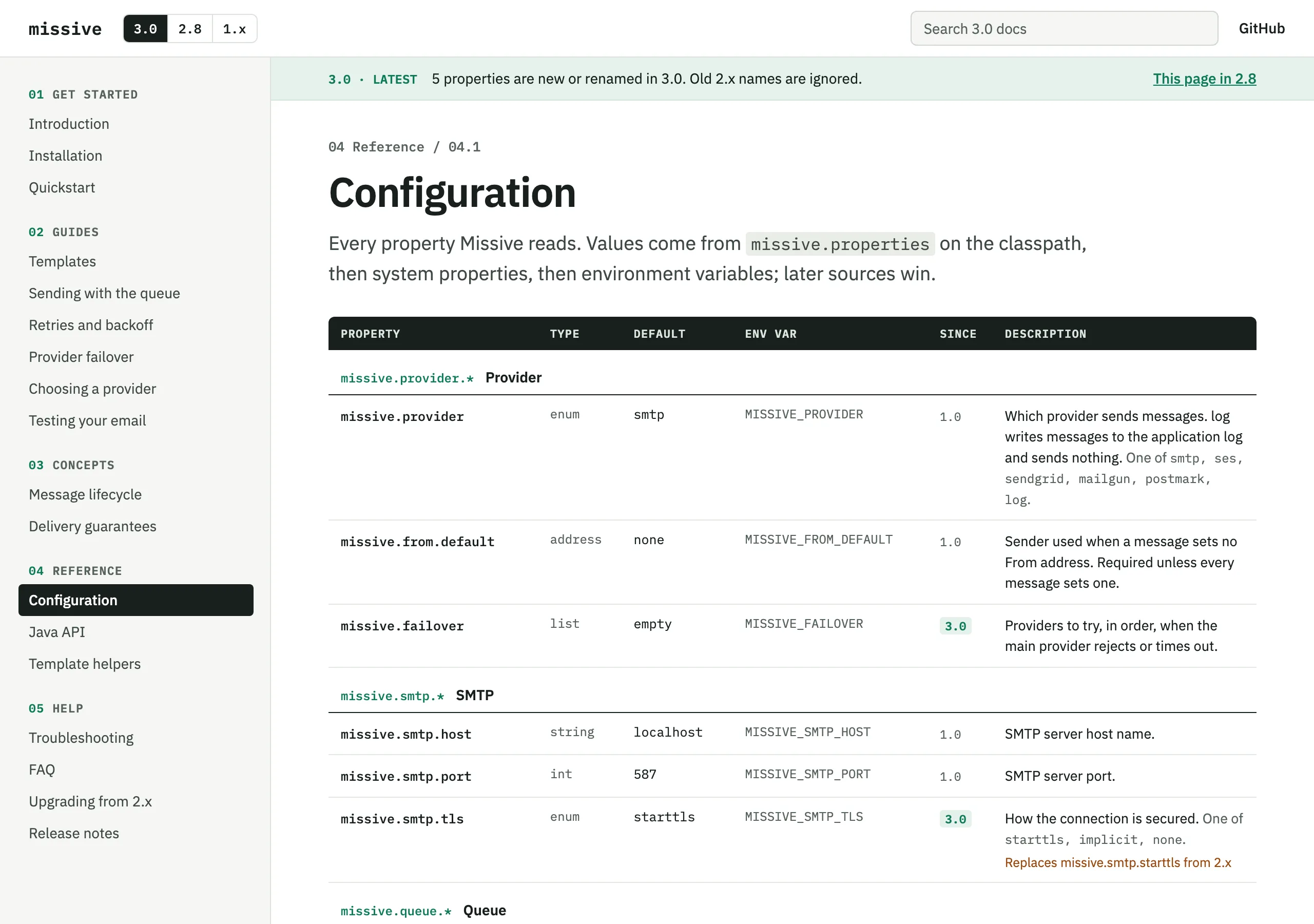1314x924 pixels.
Task: Open the Provider failover guide
Action: pyautogui.click(x=81, y=357)
